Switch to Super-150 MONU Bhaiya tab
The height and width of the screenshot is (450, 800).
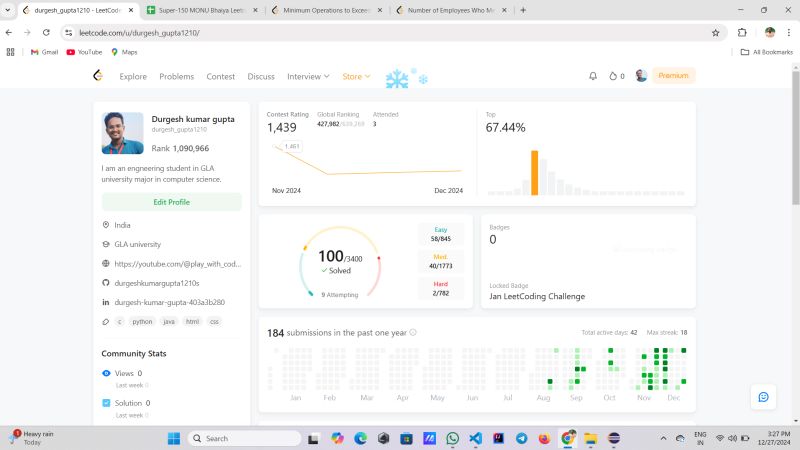202,10
